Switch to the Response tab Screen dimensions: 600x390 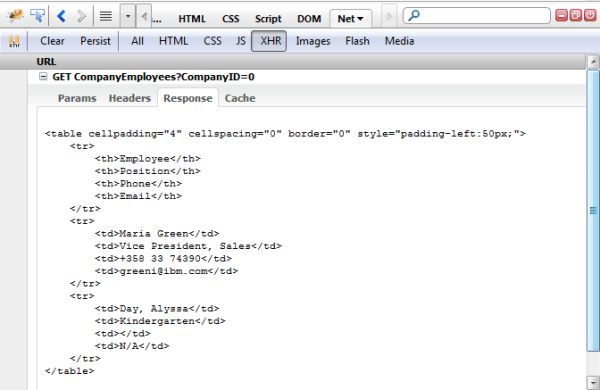[x=188, y=98]
